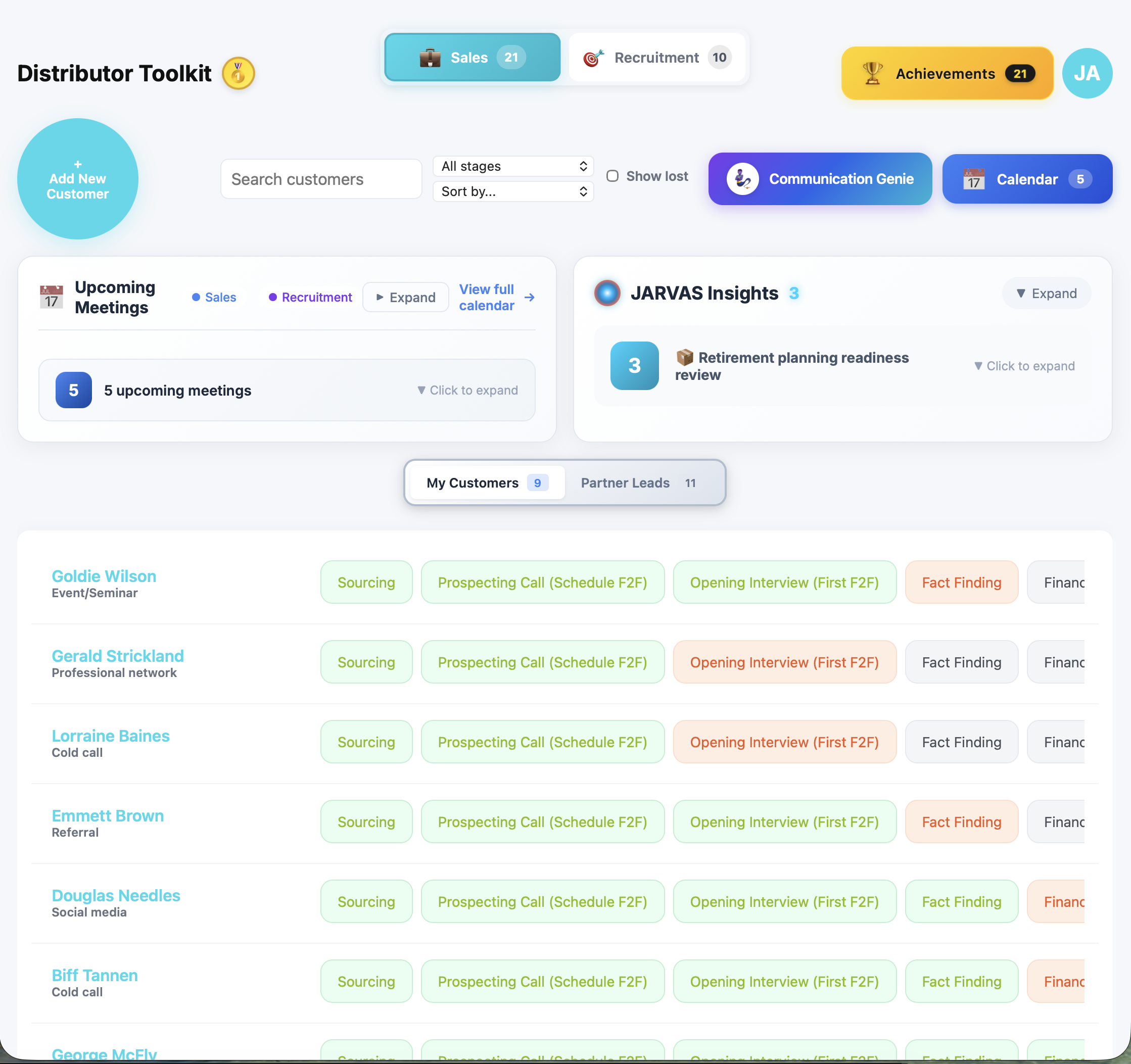This screenshot has height=1064, width=1131.
Task: Open the JA user avatar
Action: pyautogui.click(x=1087, y=73)
